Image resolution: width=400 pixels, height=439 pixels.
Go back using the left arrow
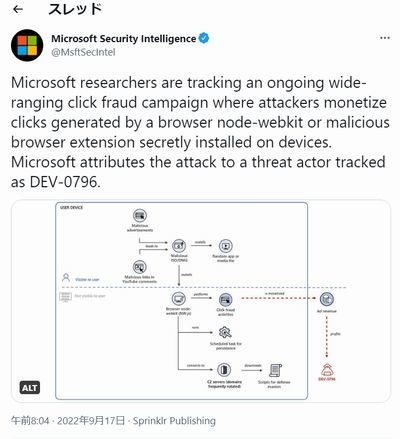point(18,9)
